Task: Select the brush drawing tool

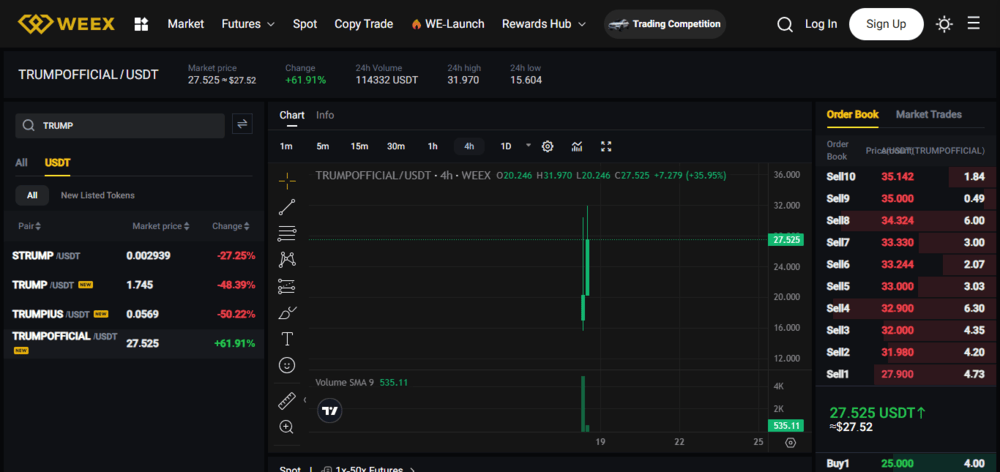Action: [287, 313]
